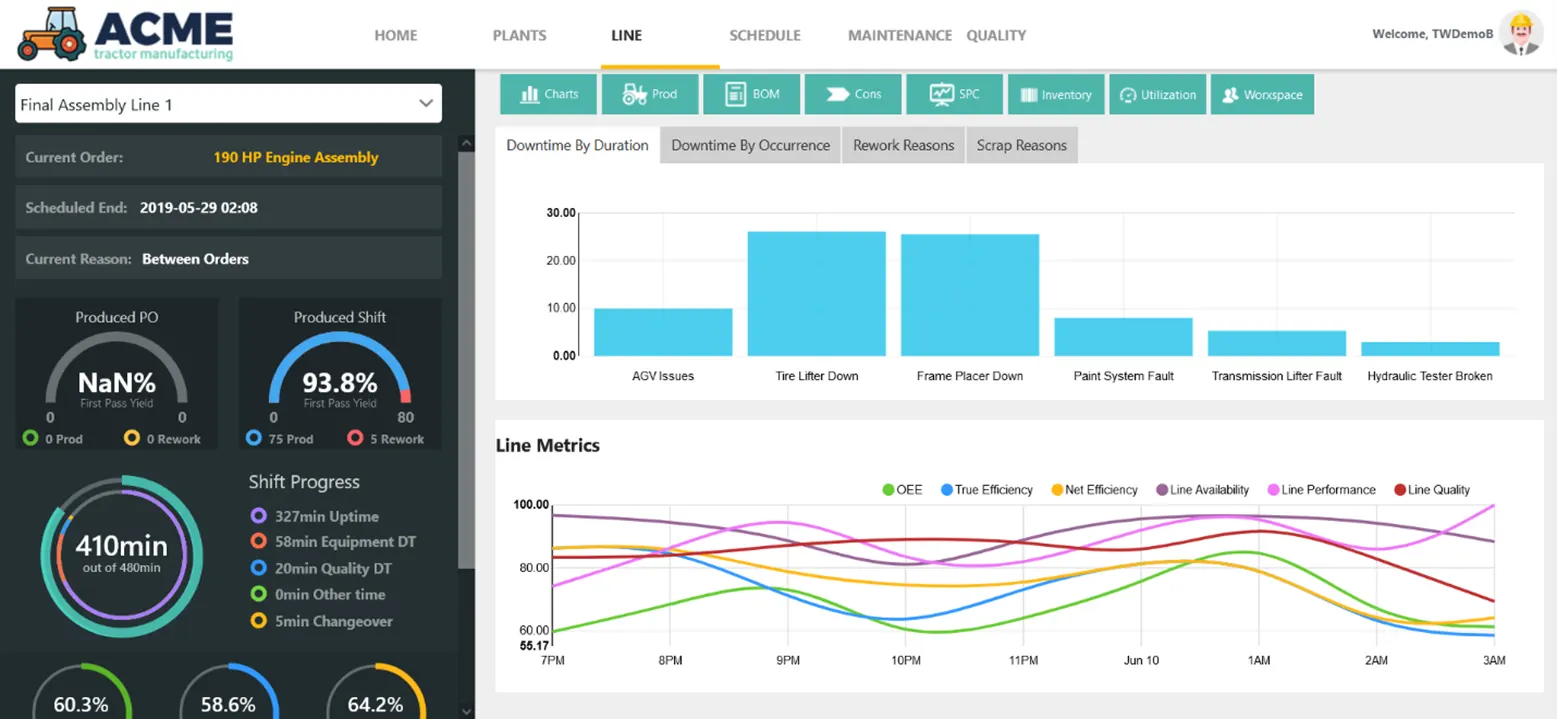Viewport: 1557px width, 719px height.
Task: Click the left panel scrollbar thumb
Action: point(466,360)
